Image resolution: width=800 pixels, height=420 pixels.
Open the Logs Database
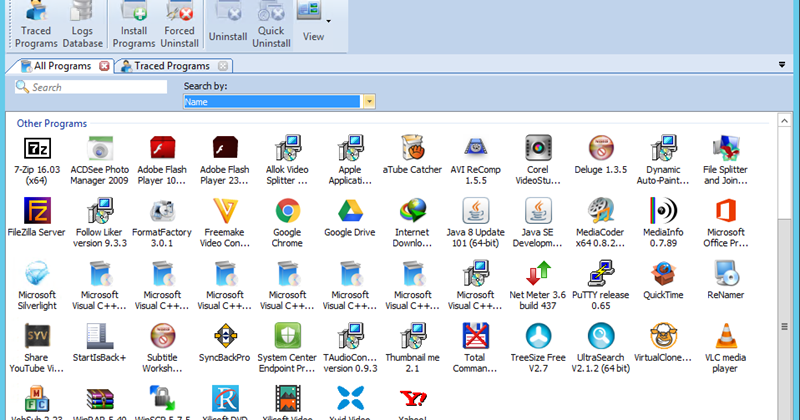tap(82, 24)
